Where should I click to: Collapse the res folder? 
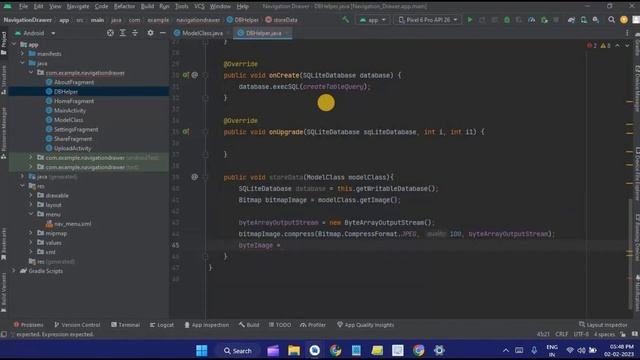point(22,186)
